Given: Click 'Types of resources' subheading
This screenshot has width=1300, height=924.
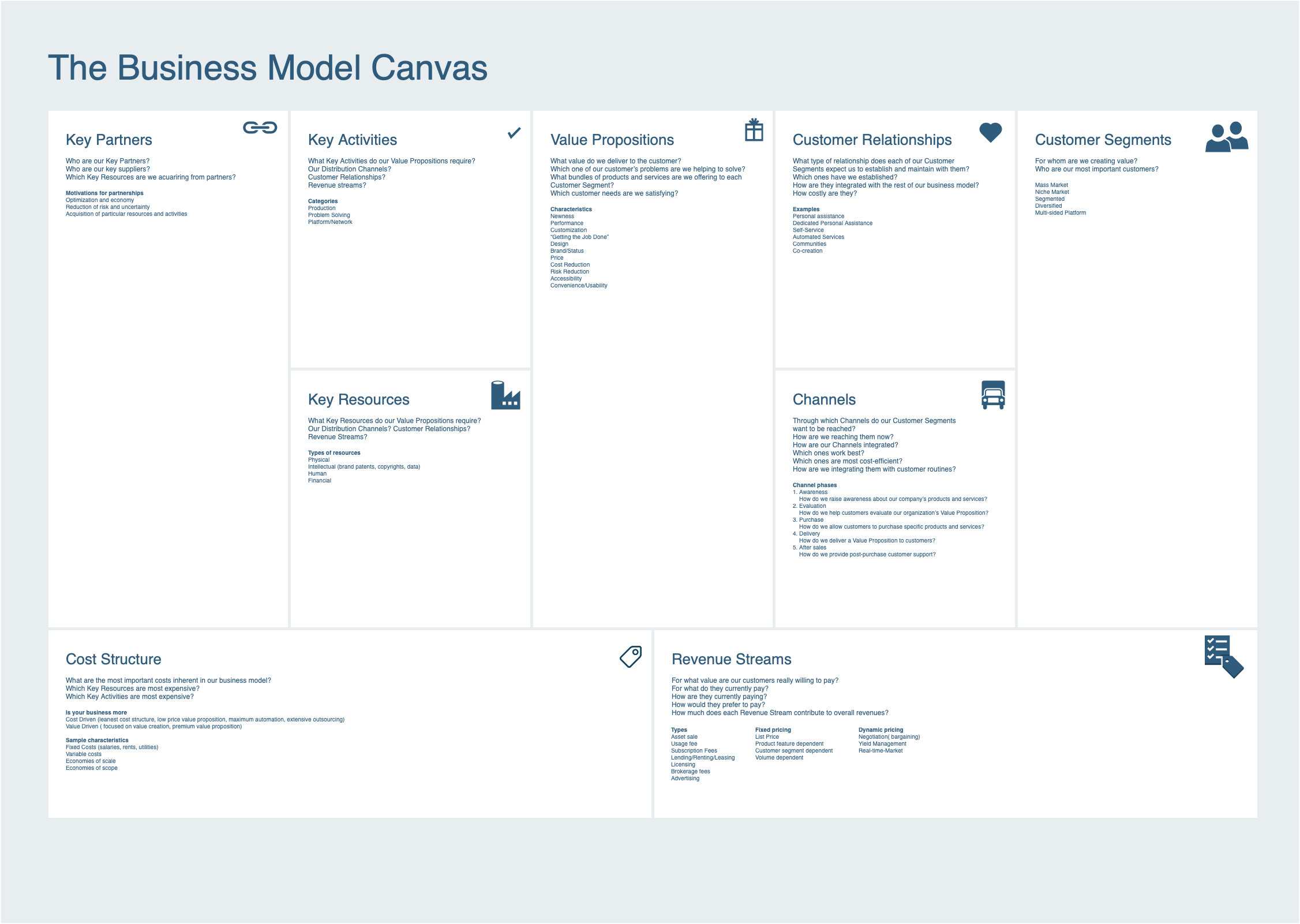Looking at the screenshot, I should (334, 453).
